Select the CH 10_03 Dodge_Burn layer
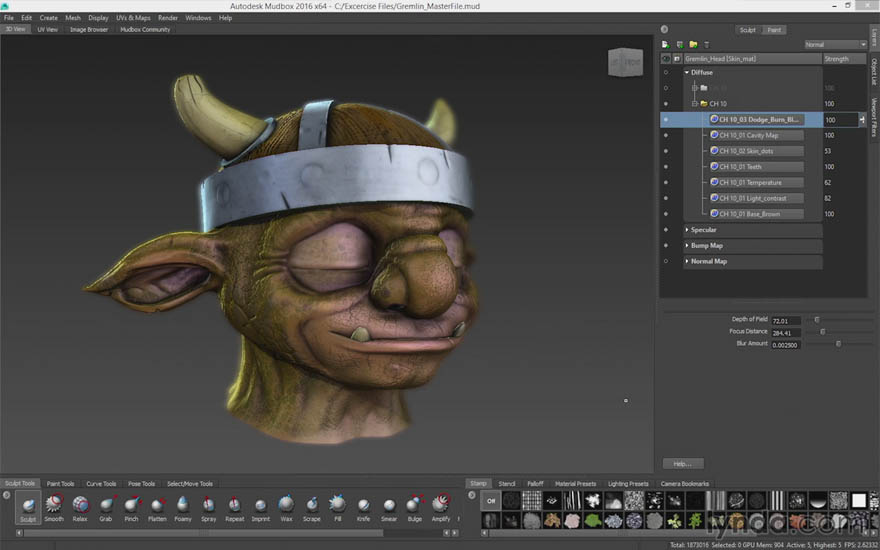This screenshot has height=550, width=880. click(755, 120)
